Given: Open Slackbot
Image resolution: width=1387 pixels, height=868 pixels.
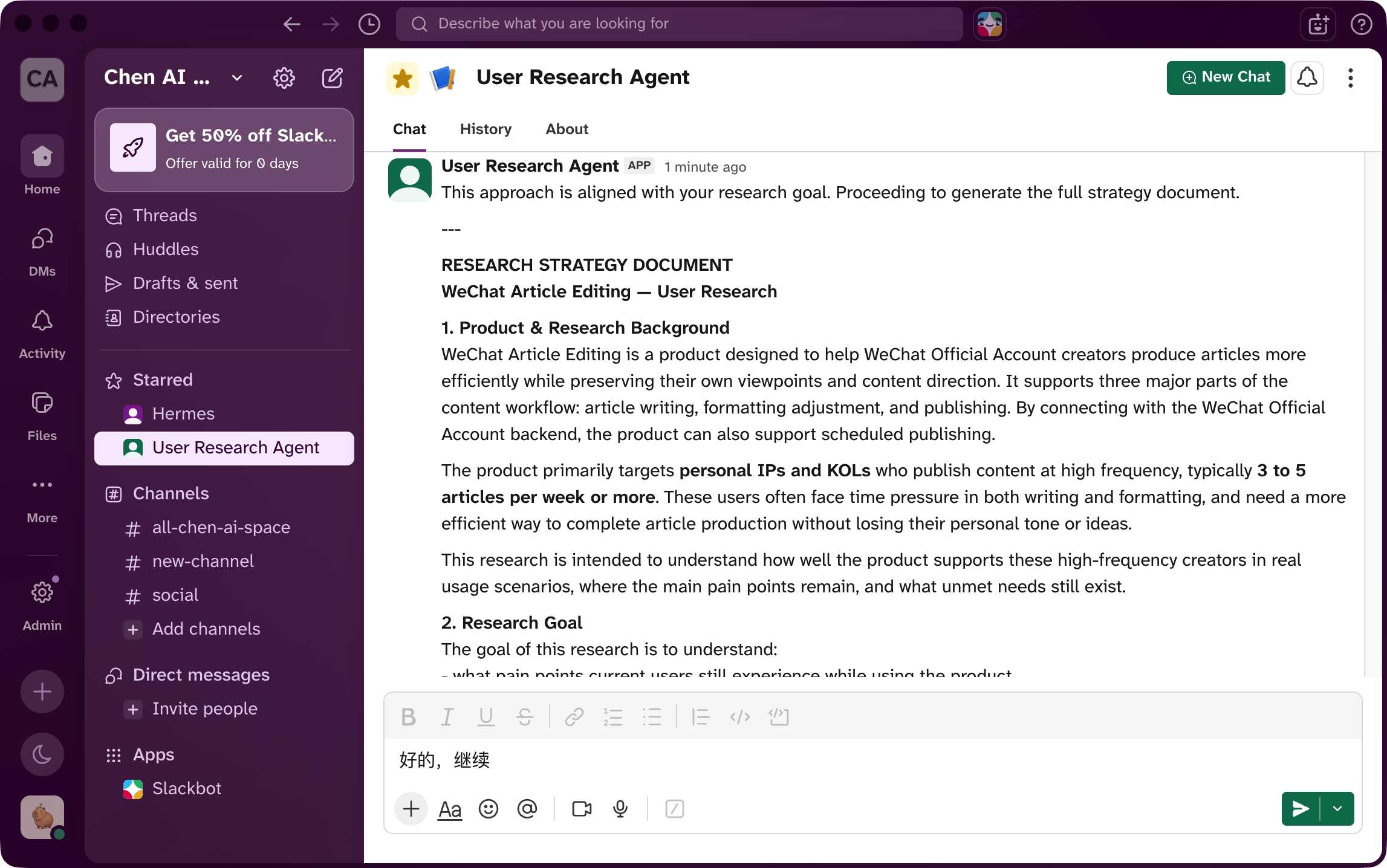Looking at the screenshot, I should tap(224, 789).
